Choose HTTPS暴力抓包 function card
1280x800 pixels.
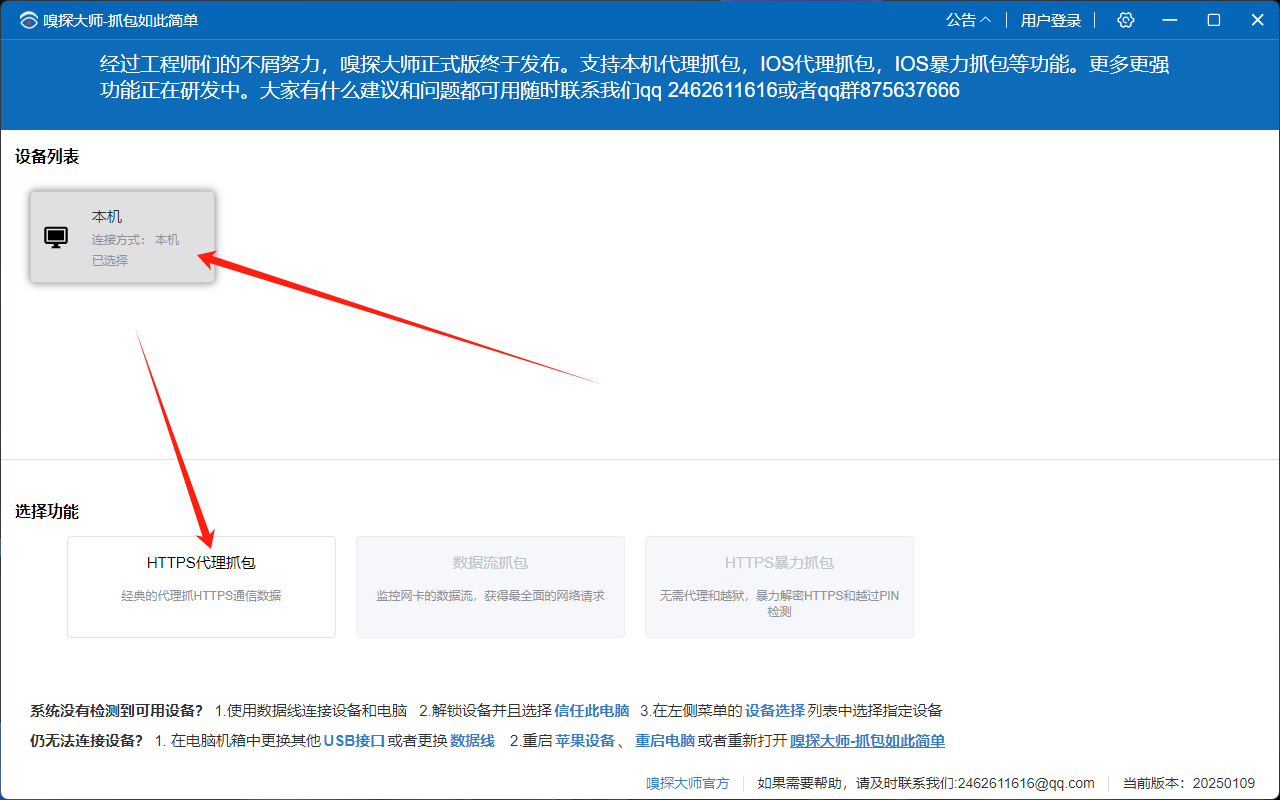coord(779,587)
